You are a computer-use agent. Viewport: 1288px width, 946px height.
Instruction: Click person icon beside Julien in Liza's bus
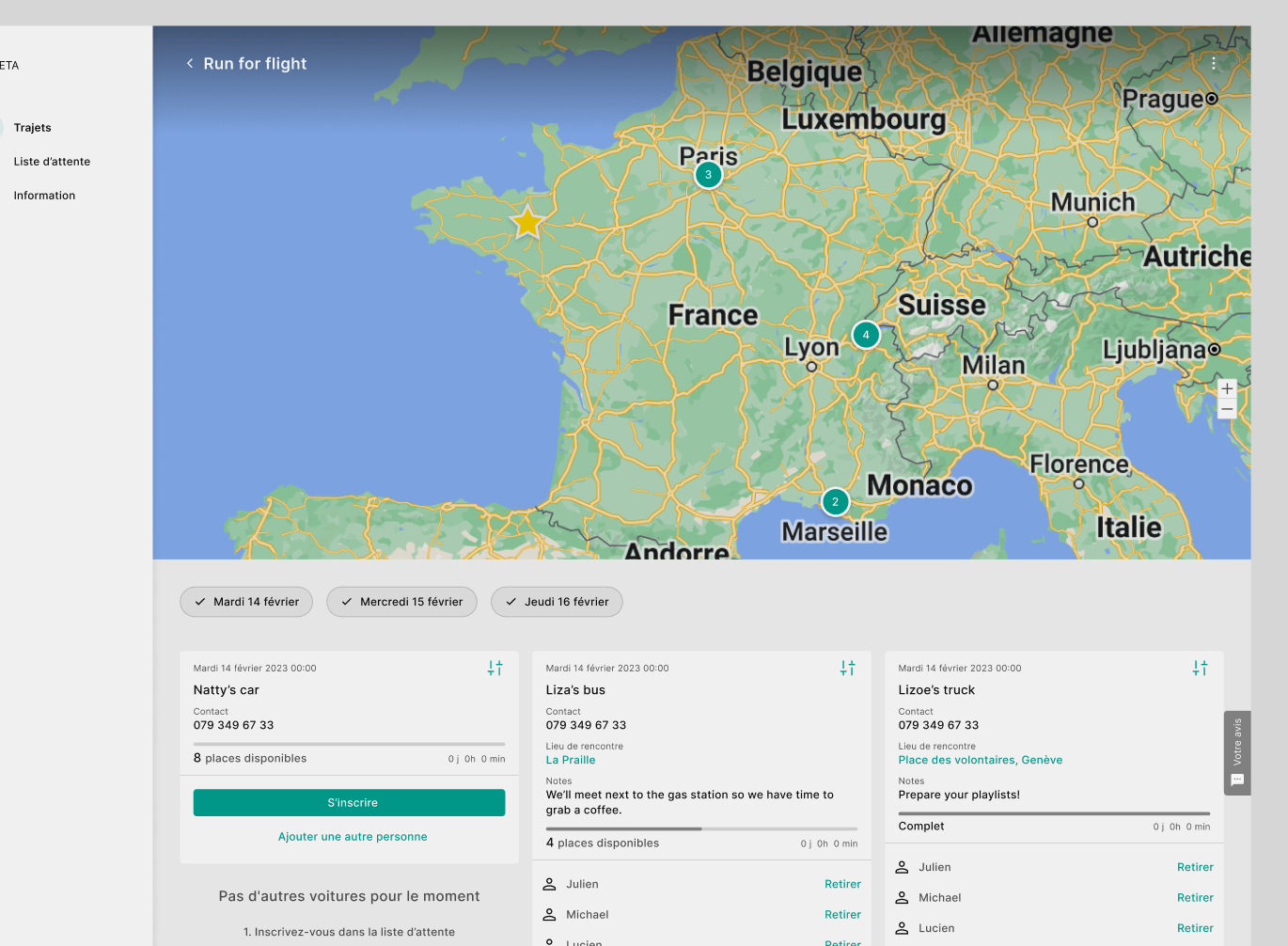point(550,884)
